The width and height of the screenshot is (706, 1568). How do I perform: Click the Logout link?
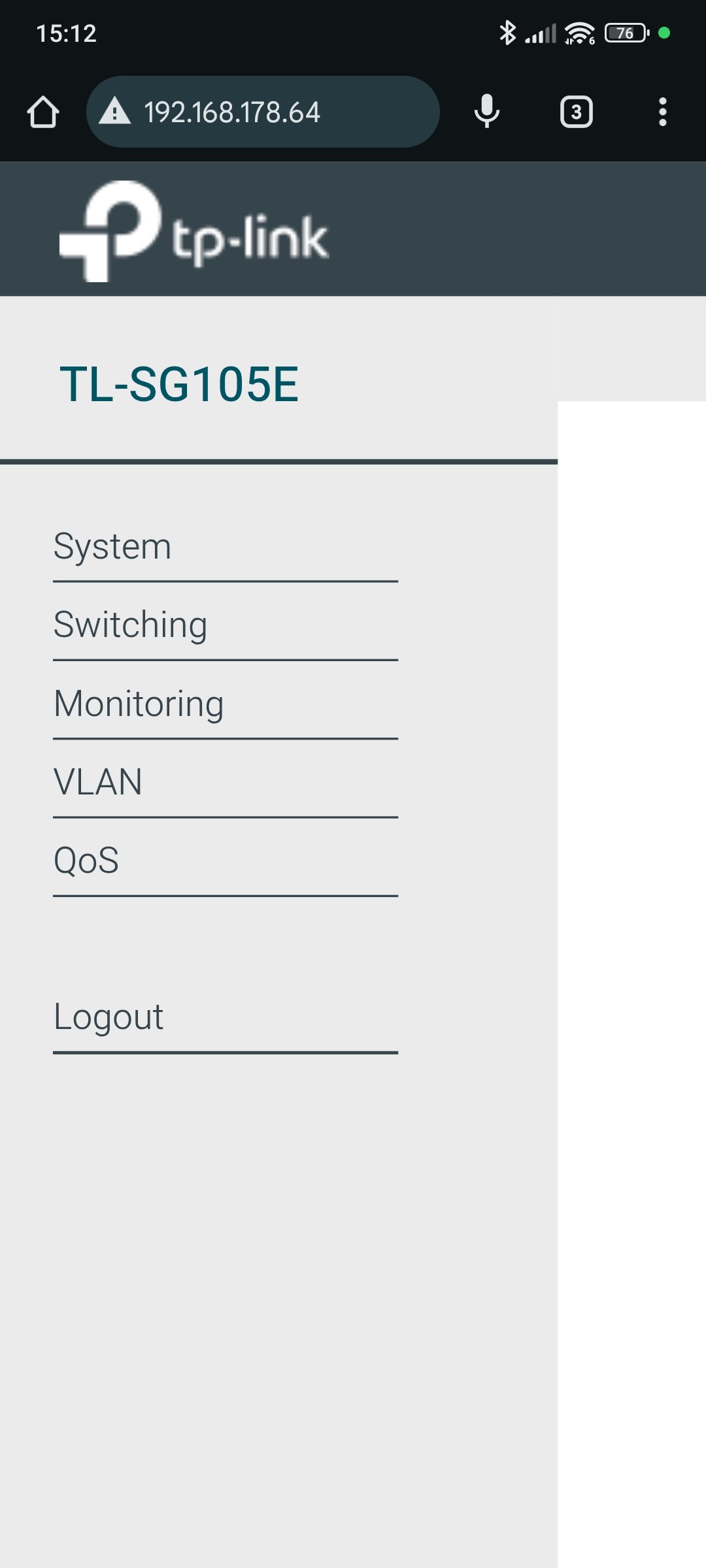[226, 1017]
